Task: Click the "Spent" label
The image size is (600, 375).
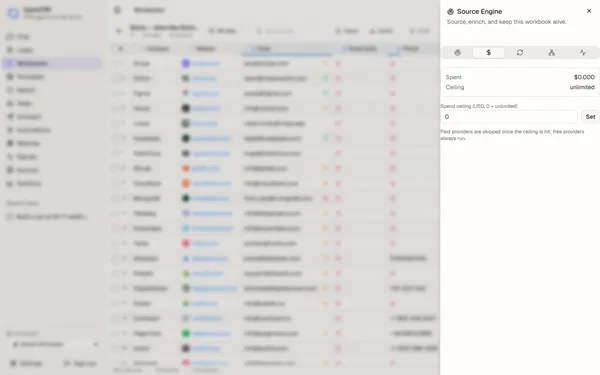Action: tap(453, 77)
